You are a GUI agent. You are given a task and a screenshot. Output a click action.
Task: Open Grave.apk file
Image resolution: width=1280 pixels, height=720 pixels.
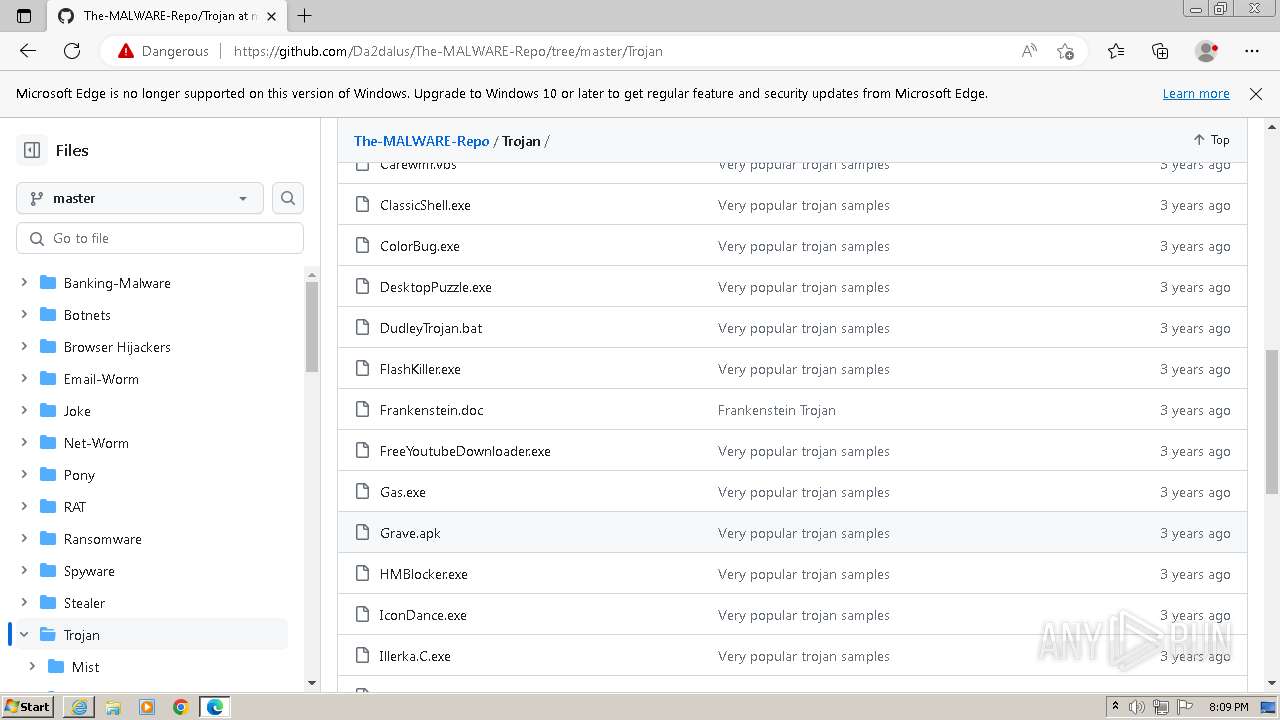pyautogui.click(x=410, y=533)
